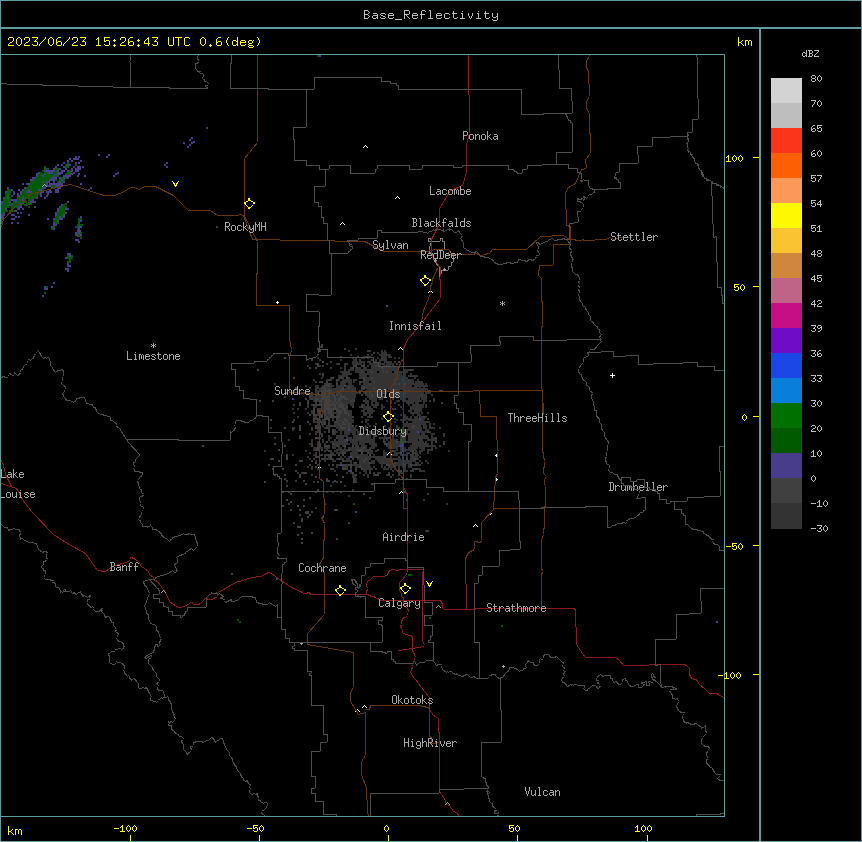Click the Sundre town label
Screen dimensions: 862x842
(292, 391)
